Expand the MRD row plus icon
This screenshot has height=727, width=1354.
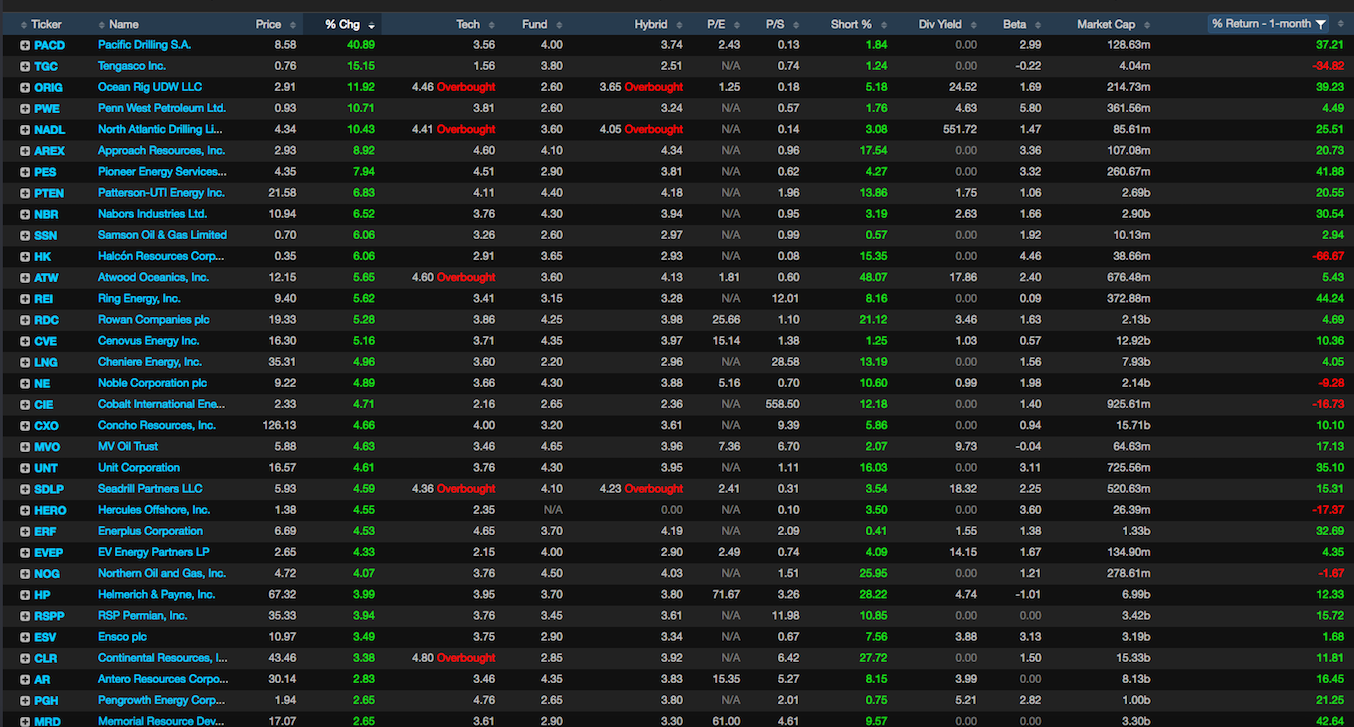point(25,721)
